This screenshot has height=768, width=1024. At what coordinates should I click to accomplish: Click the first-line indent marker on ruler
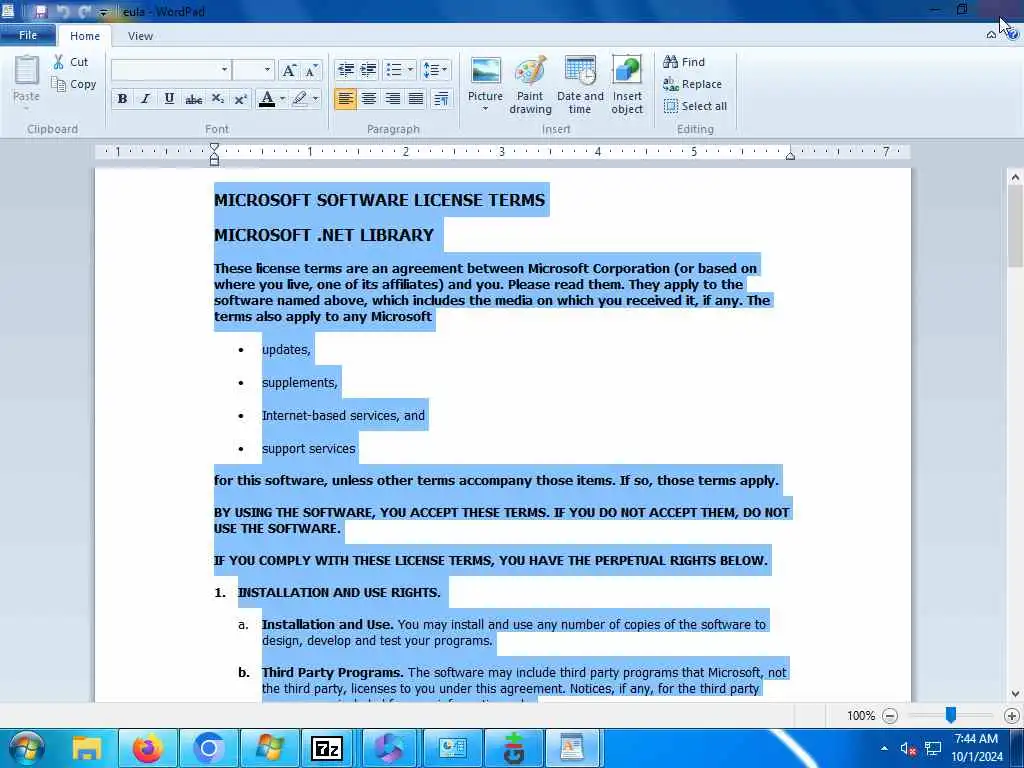tap(214, 148)
